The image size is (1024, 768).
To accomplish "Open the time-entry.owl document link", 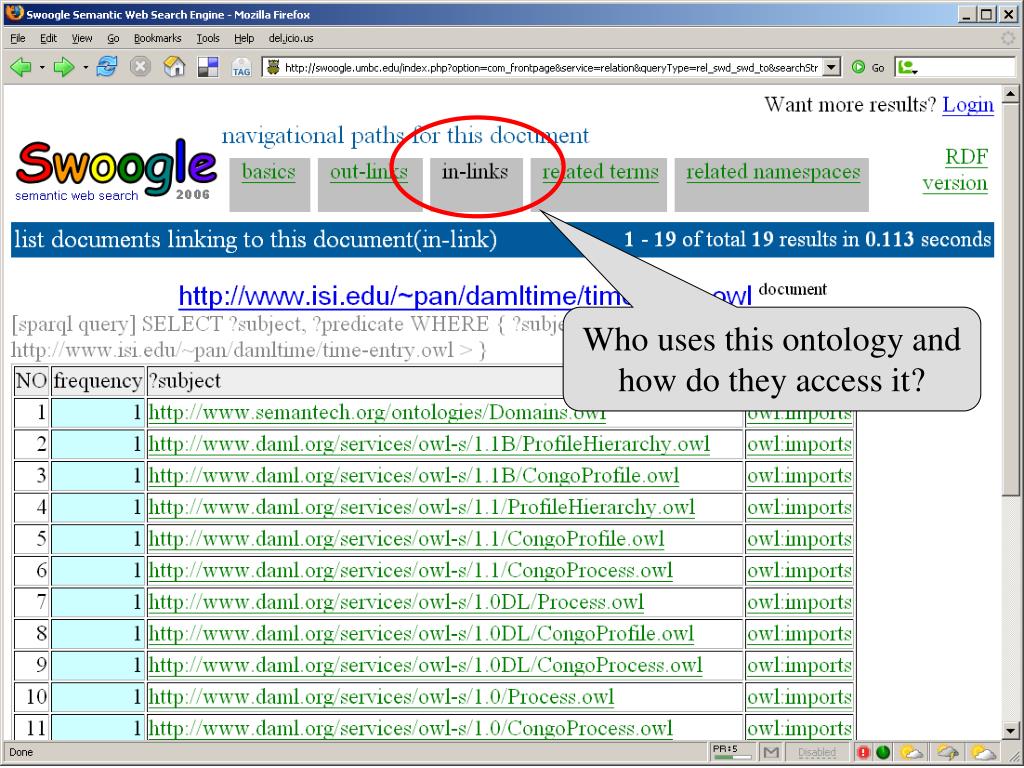I will click(x=465, y=296).
